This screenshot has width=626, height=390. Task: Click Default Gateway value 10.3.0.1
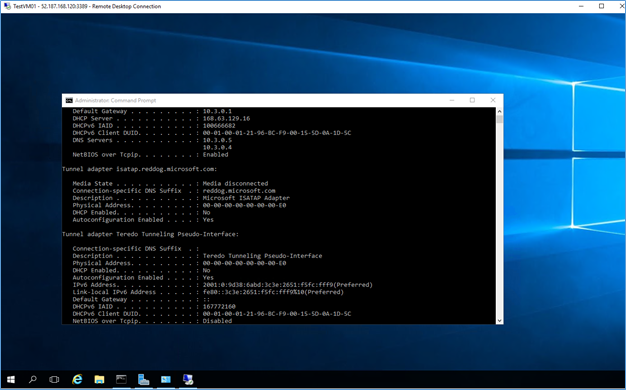[x=217, y=111]
